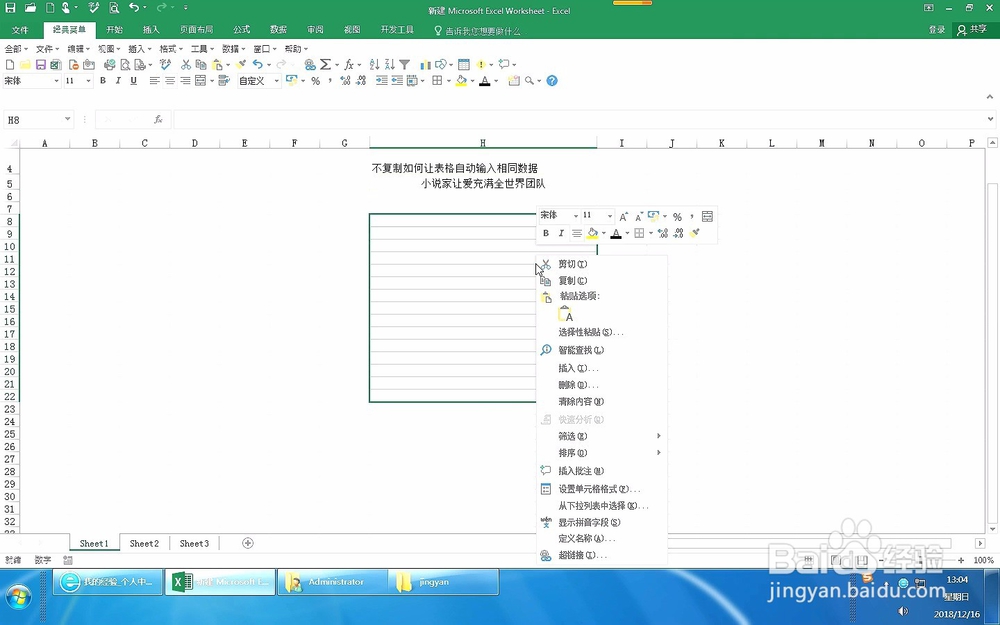Click 告诉我您想要做什么 search box
Viewport: 1000px width, 625px height.
click(x=477, y=31)
